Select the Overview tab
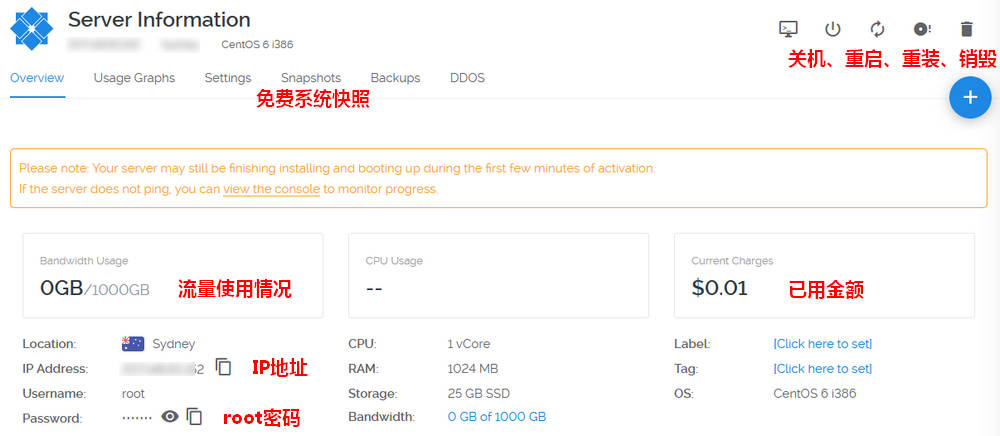 [37, 78]
